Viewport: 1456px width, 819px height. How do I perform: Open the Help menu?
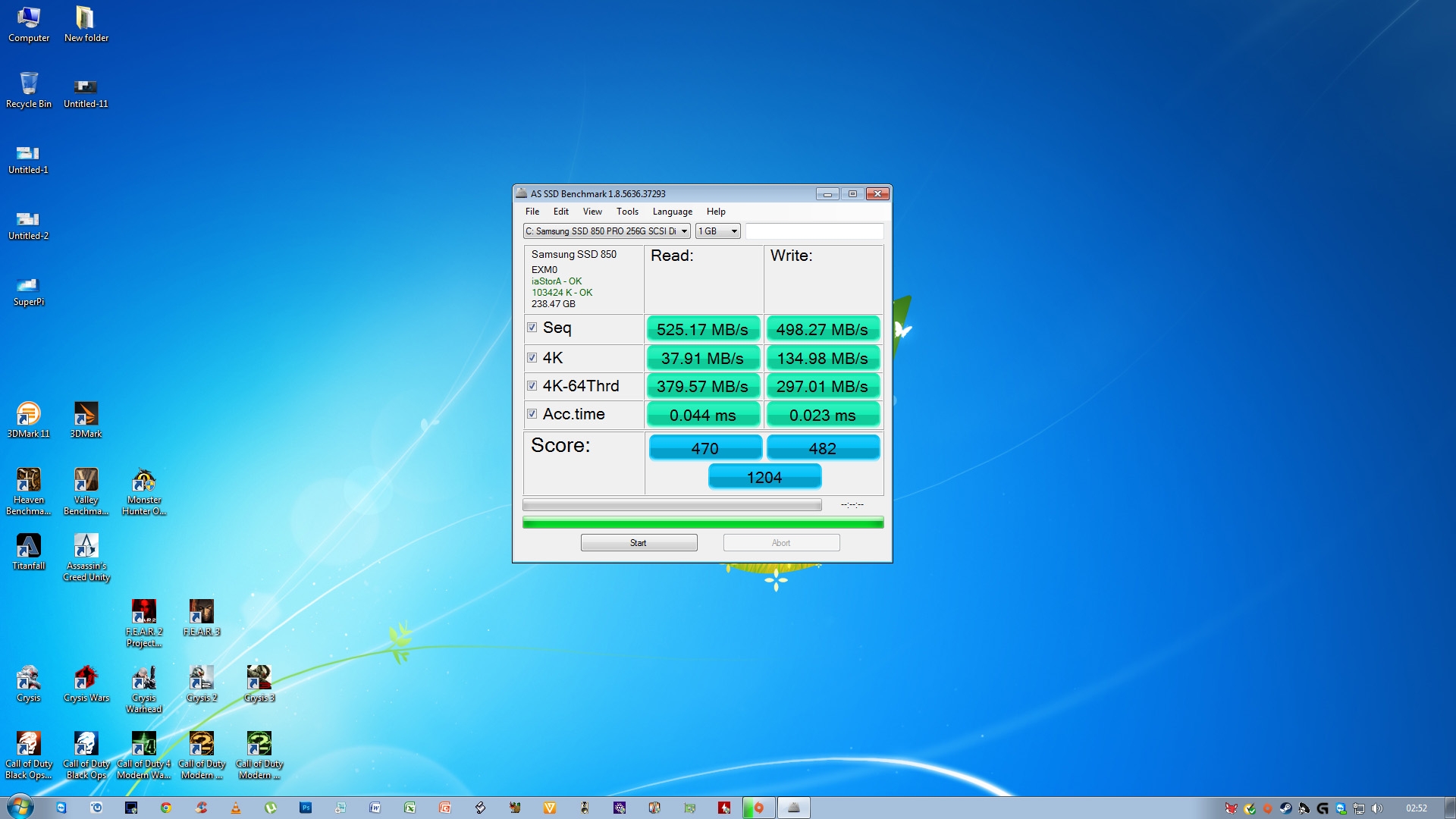tap(716, 212)
